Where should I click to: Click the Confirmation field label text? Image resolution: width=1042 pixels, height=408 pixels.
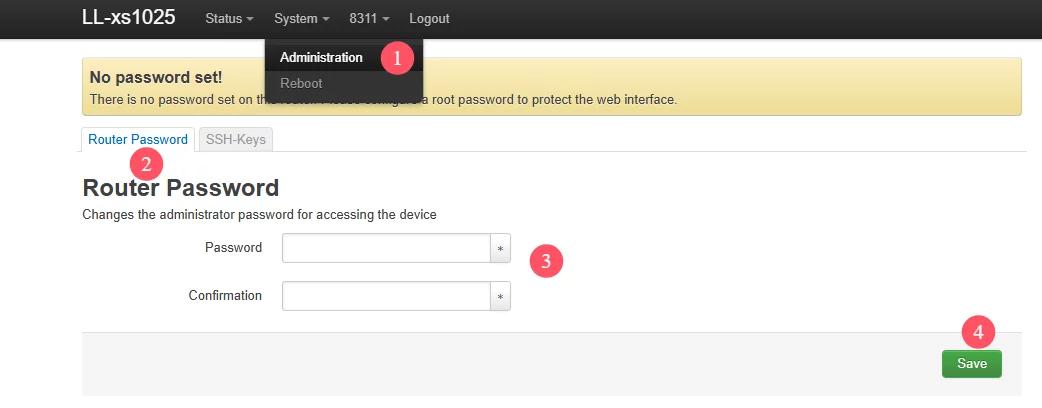click(225, 296)
